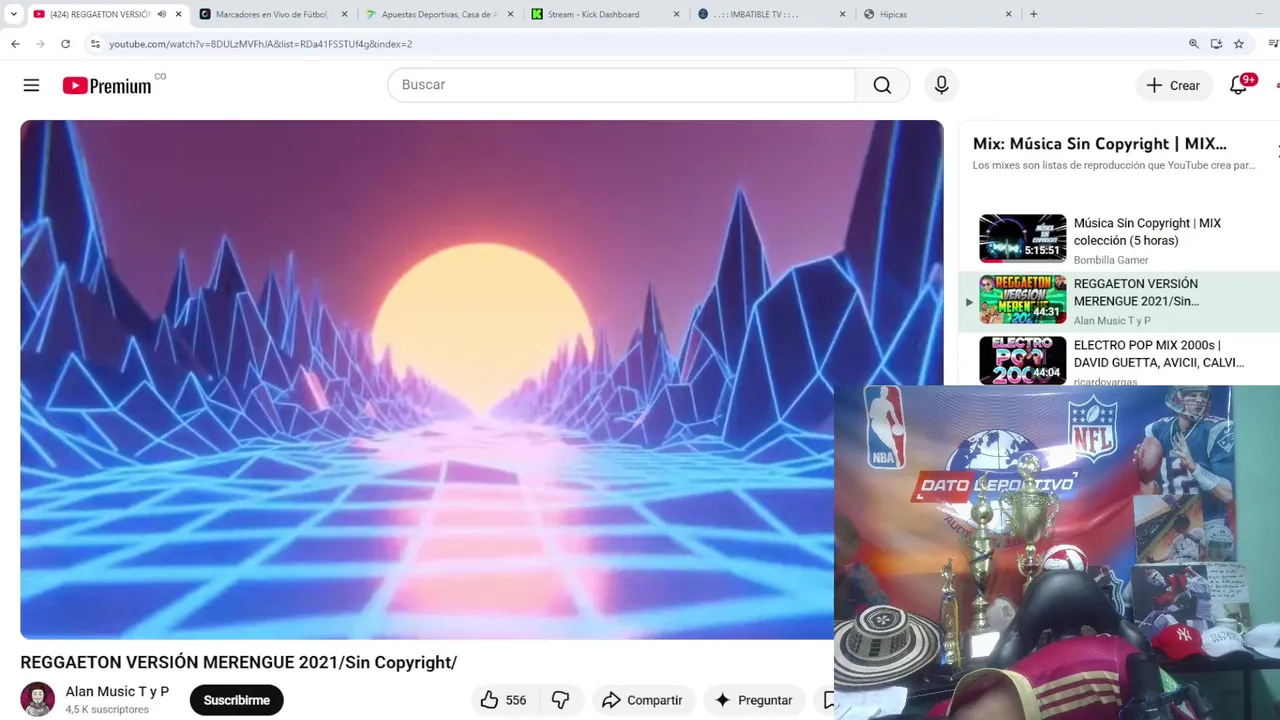The width and height of the screenshot is (1280, 720).
Task: Open ELECTRO POP MIX 2000s thumbnail
Action: [x=1022, y=360]
